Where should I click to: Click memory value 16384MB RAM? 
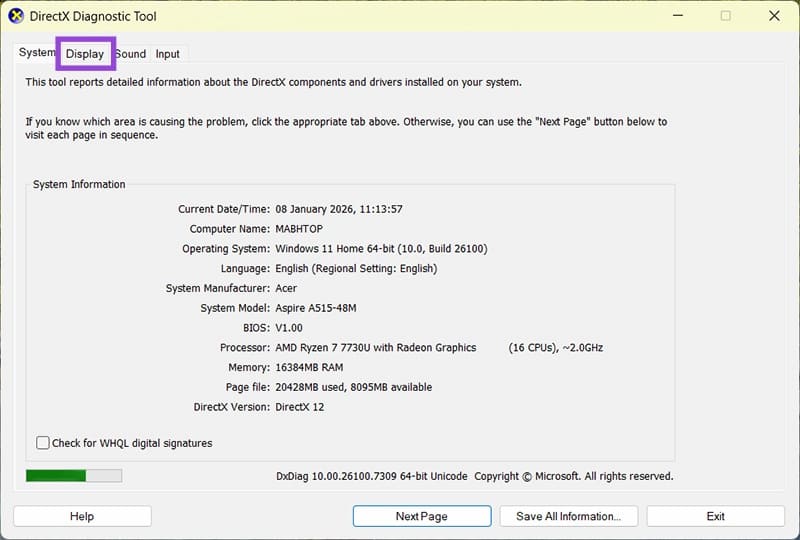click(x=309, y=367)
